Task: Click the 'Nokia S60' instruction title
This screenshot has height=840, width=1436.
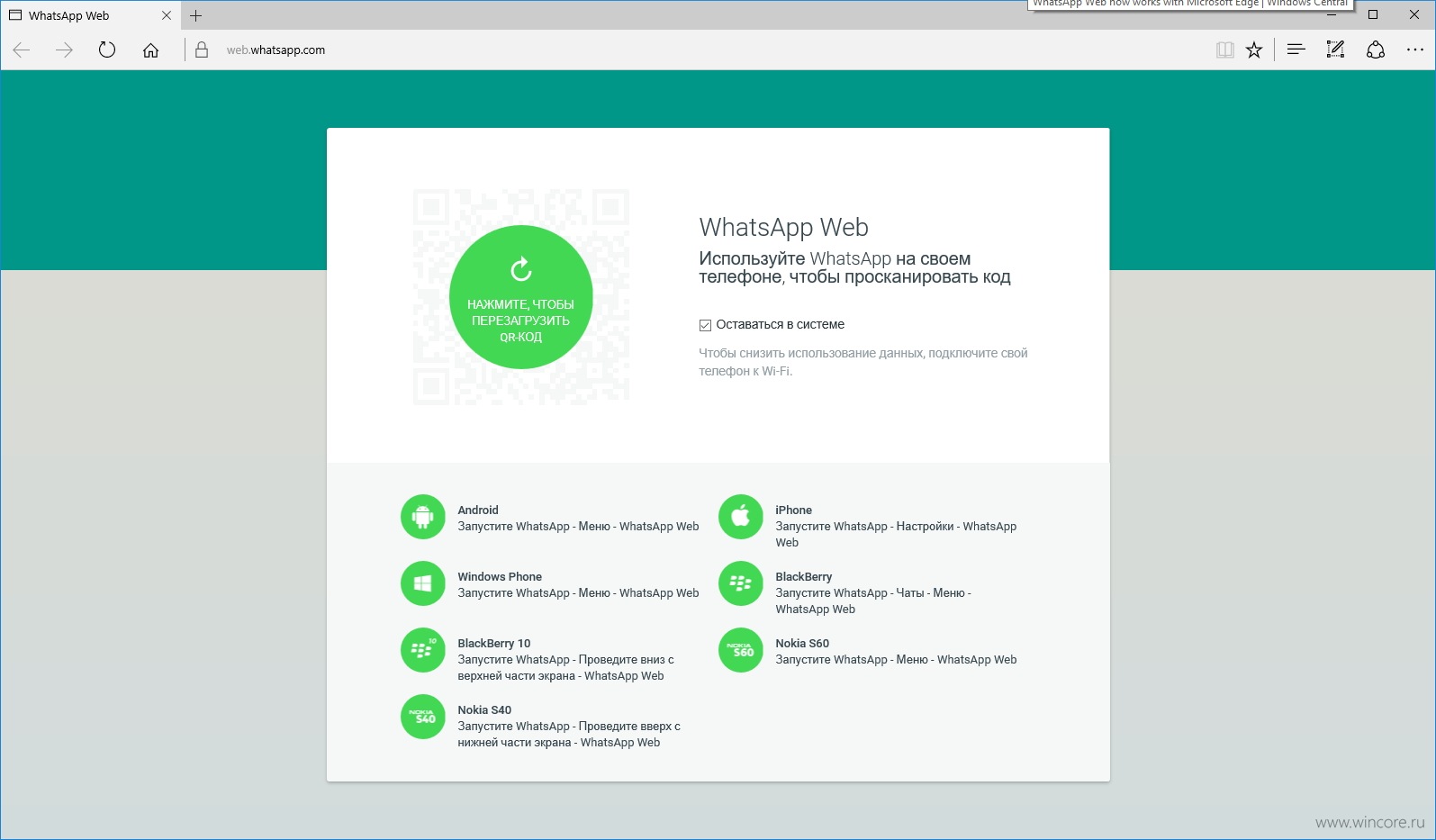Action: [x=802, y=643]
